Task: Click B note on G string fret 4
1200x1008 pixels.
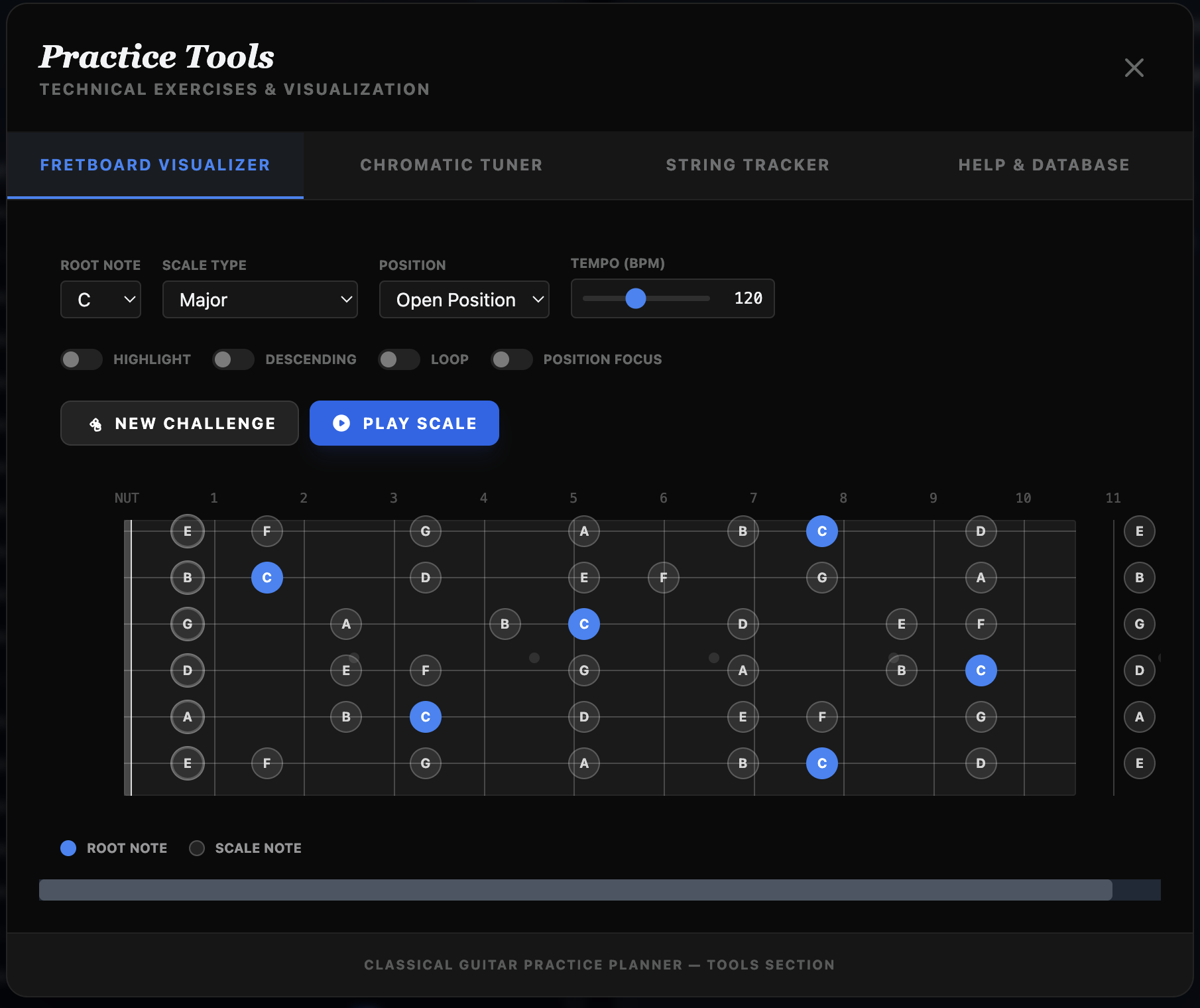Action: point(505,624)
